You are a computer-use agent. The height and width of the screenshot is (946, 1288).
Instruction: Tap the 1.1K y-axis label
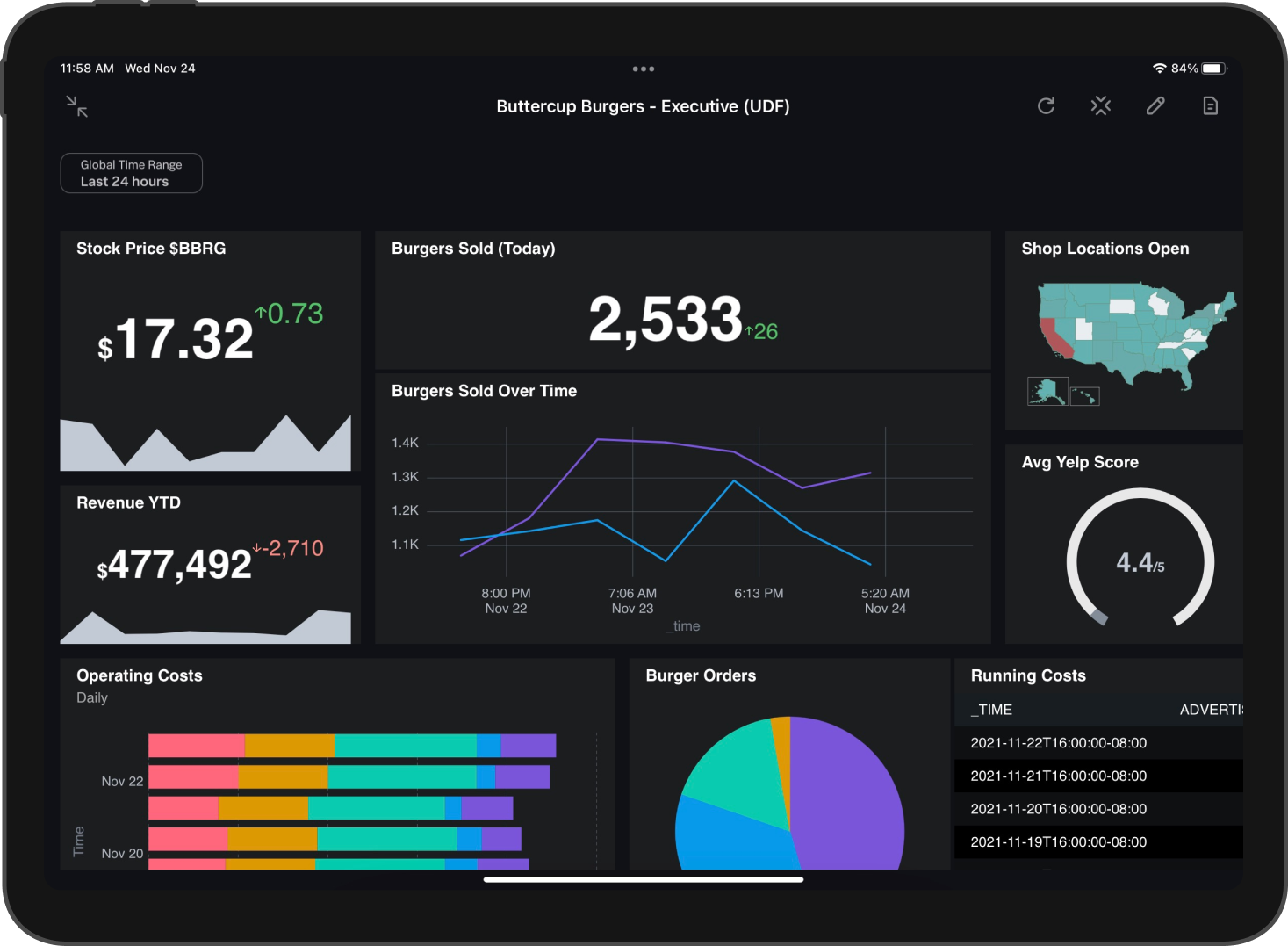(x=405, y=545)
